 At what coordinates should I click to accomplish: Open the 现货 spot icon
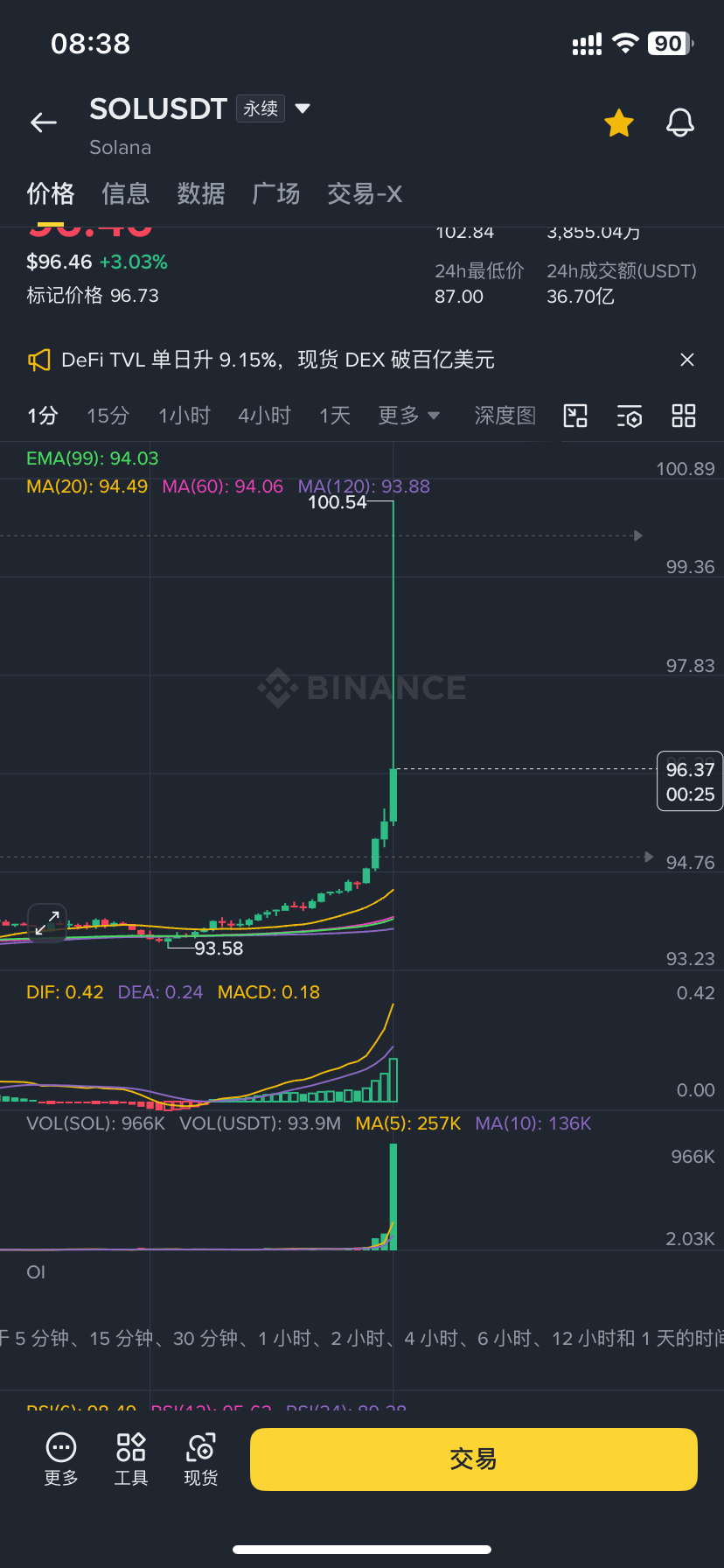coord(201,1459)
